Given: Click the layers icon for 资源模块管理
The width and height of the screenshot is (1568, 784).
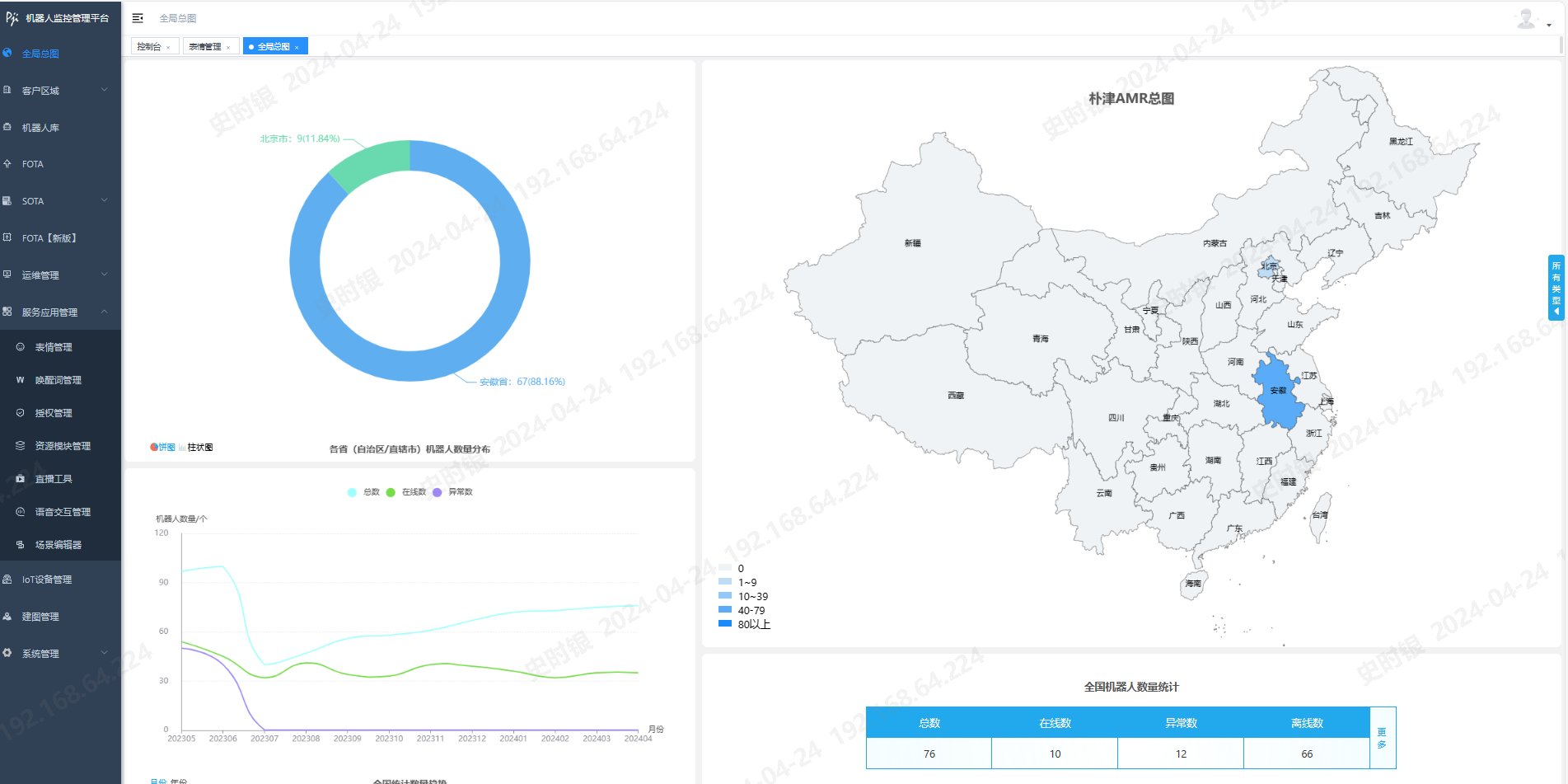Looking at the screenshot, I should 21,445.
